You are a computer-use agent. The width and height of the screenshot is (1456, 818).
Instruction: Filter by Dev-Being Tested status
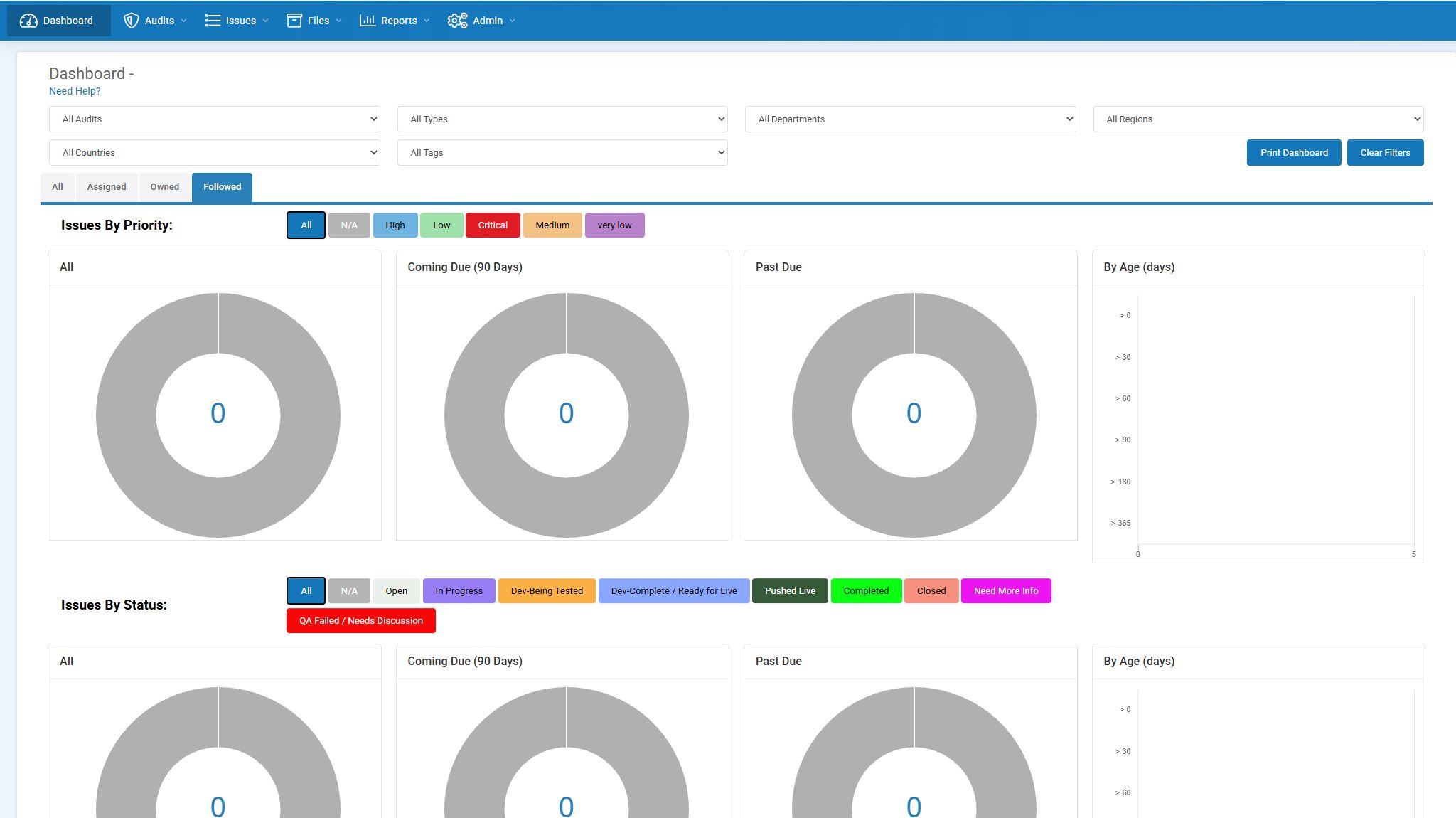[547, 591]
